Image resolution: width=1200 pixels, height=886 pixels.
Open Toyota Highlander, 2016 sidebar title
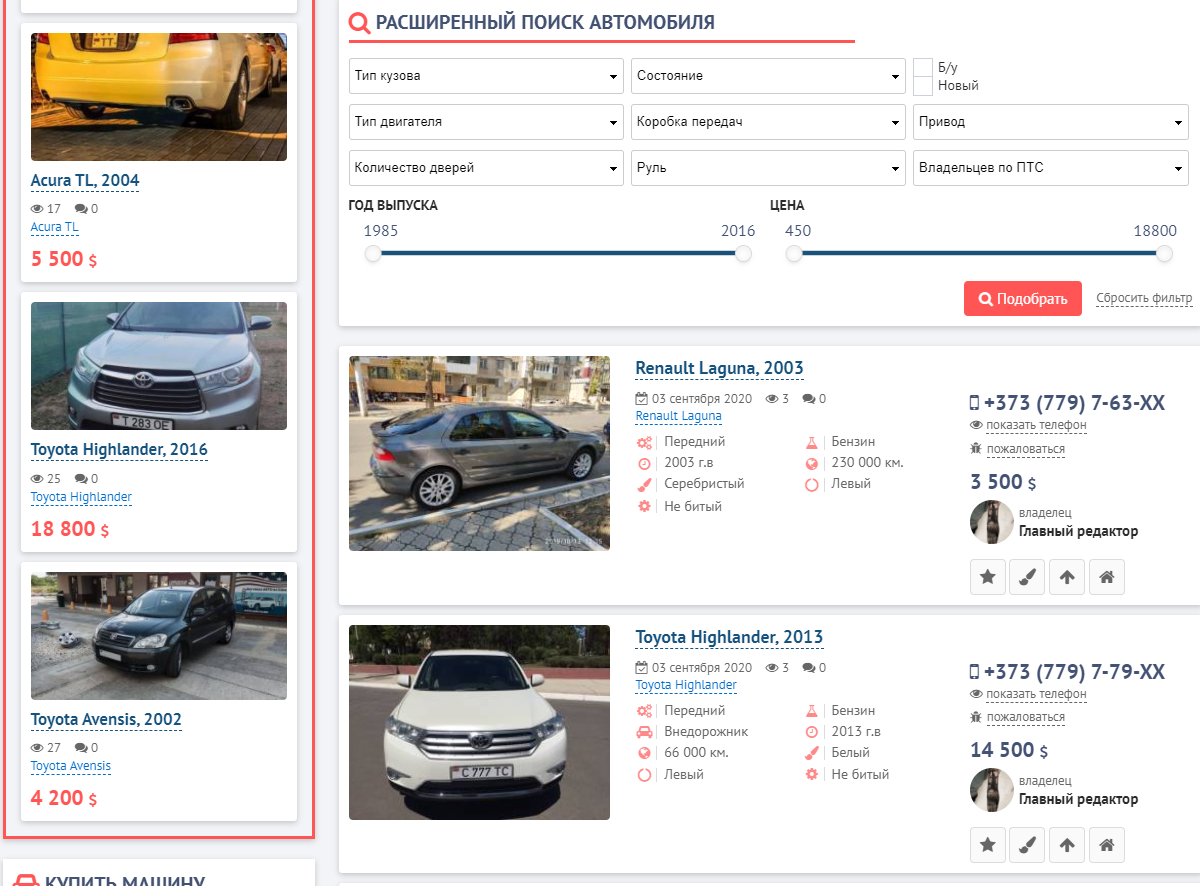point(119,450)
